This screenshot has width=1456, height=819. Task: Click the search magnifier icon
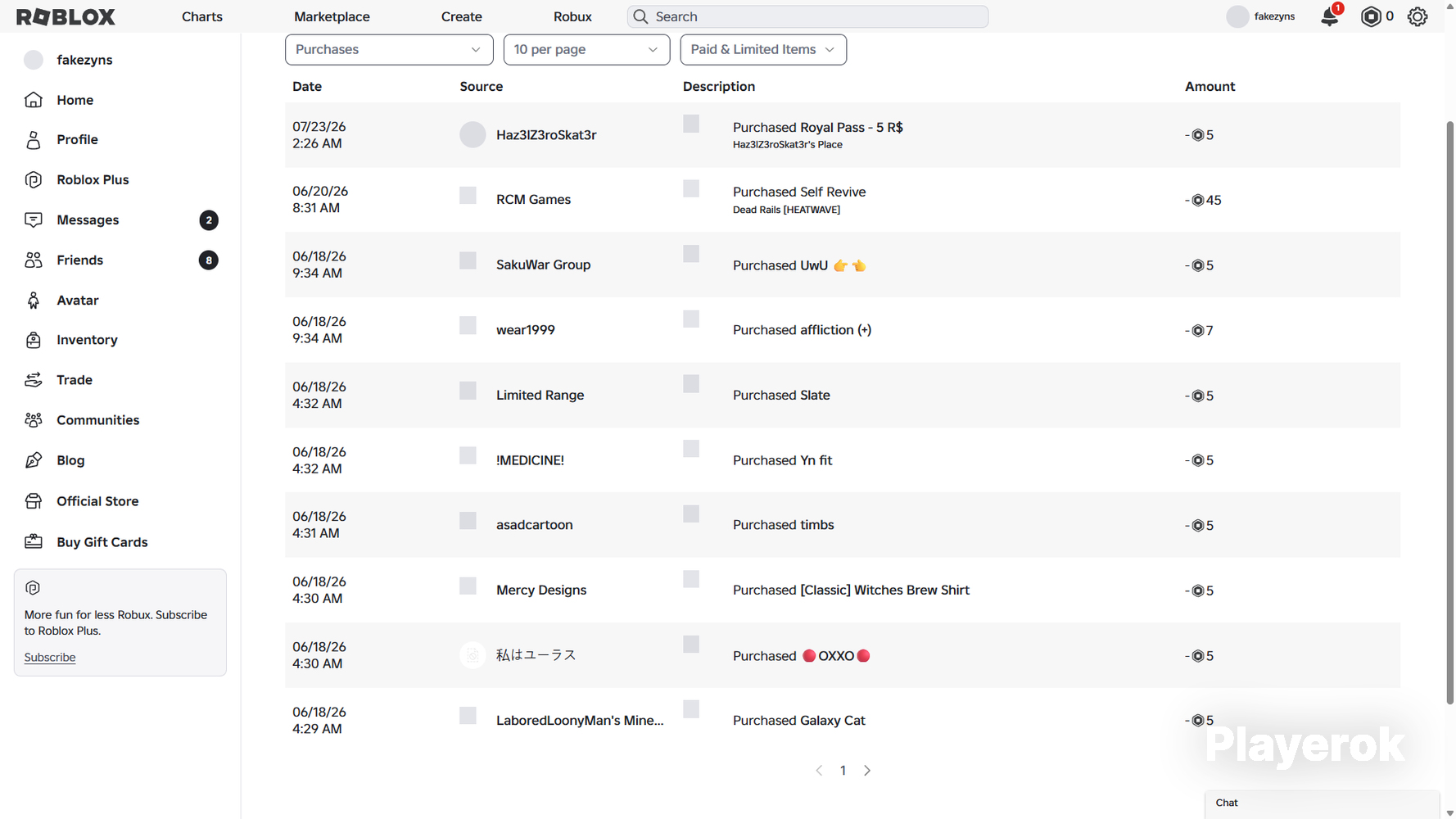tap(640, 16)
